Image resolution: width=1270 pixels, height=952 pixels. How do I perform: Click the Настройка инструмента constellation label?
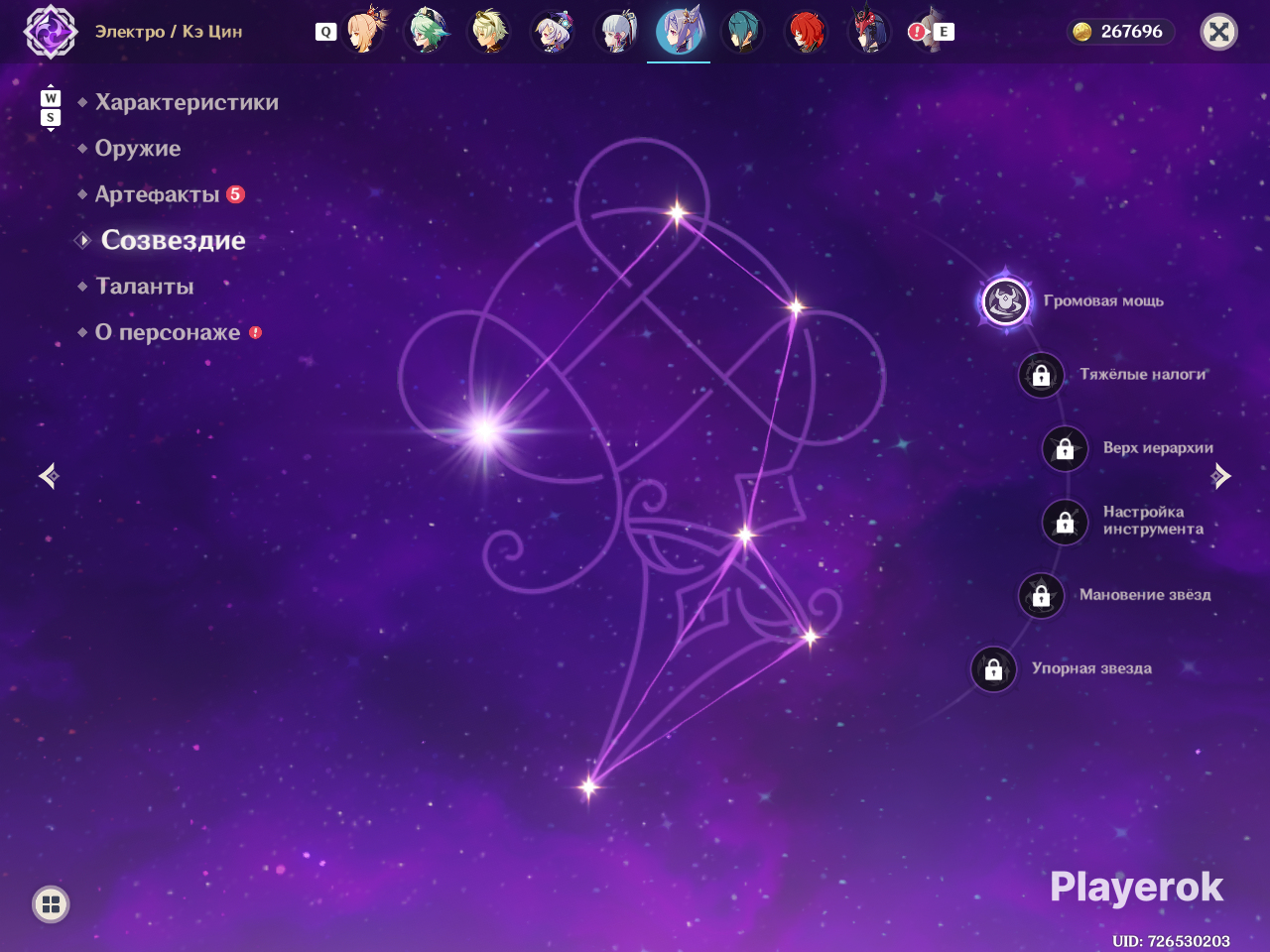point(1153,521)
